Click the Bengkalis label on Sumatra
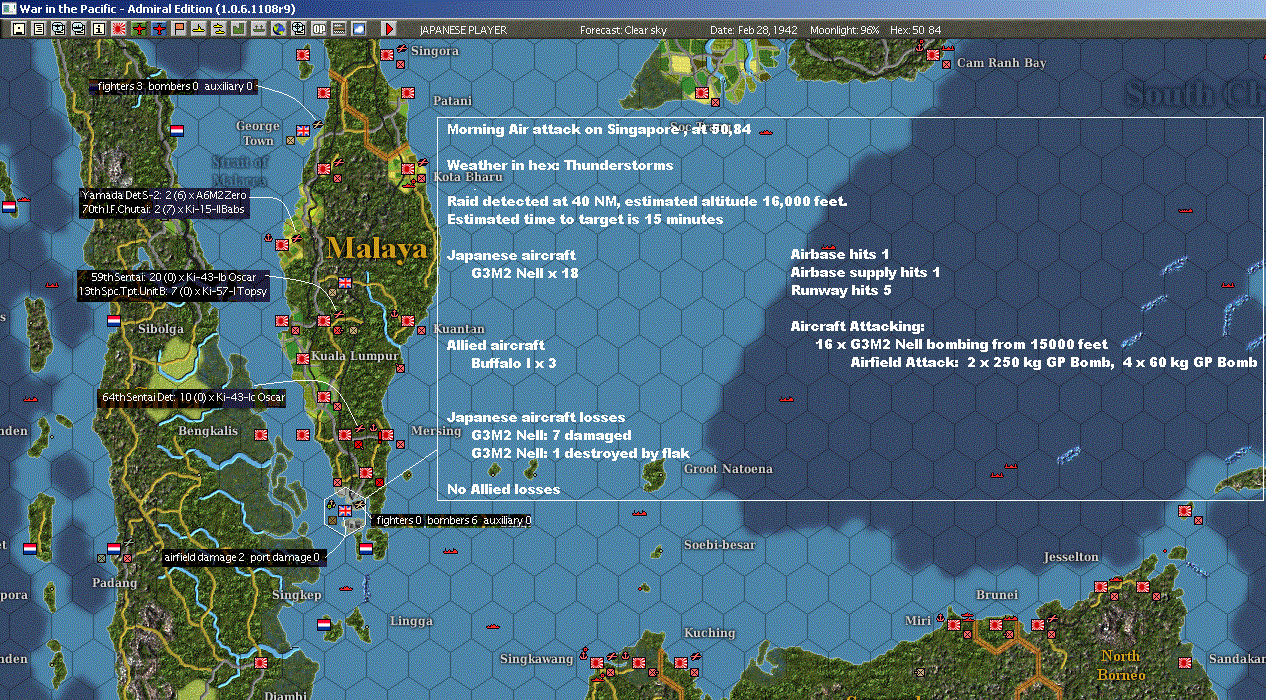 coord(208,430)
